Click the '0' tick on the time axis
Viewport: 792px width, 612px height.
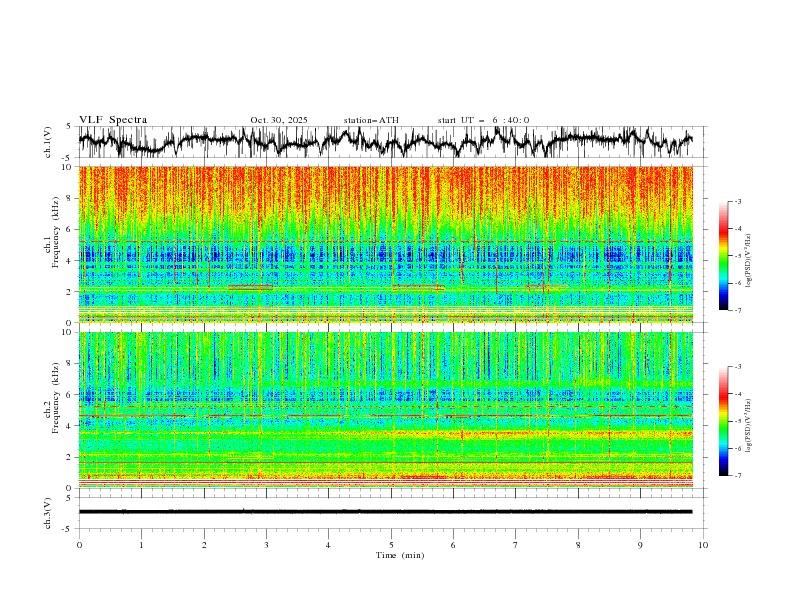click(x=79, y=545)
